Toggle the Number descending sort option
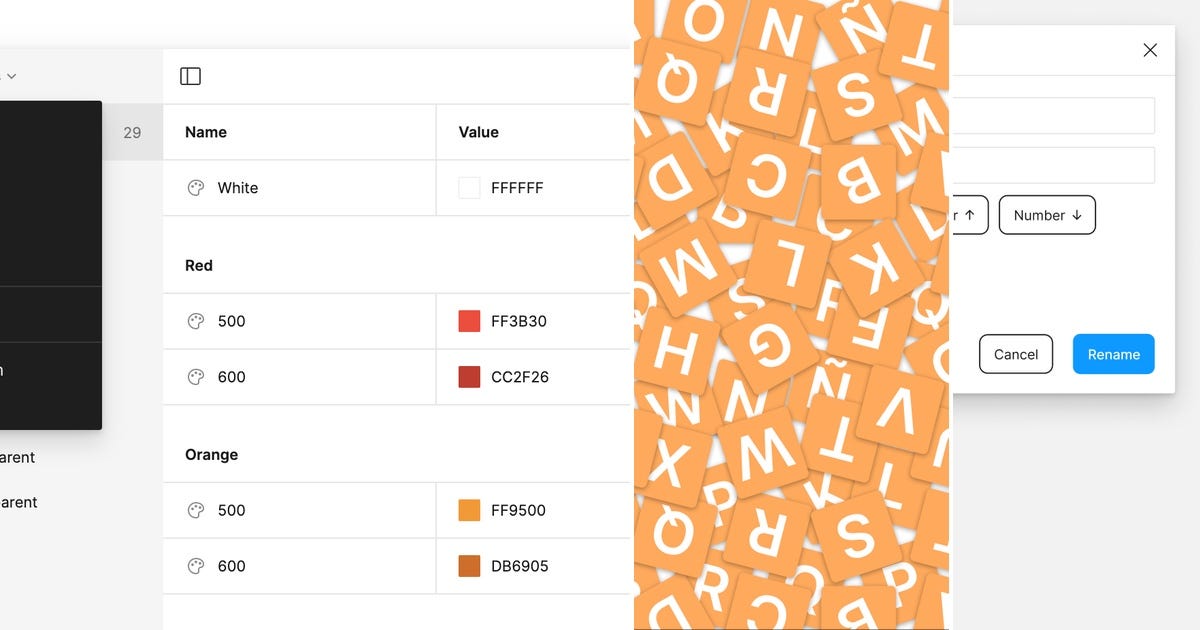Image resolution: width=1200 pixels, height=630 pixels. (1047, 215)
